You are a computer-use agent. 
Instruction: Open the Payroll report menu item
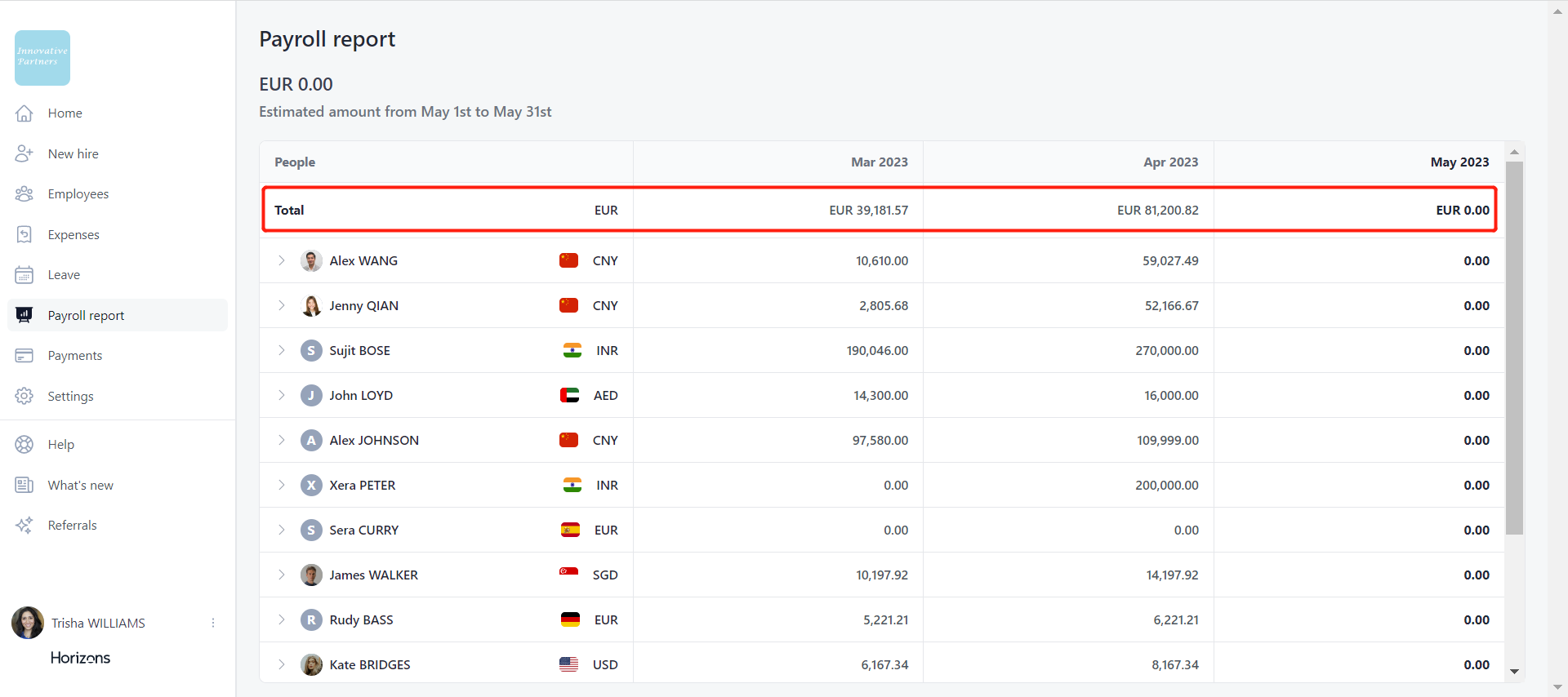click(86, 316)
